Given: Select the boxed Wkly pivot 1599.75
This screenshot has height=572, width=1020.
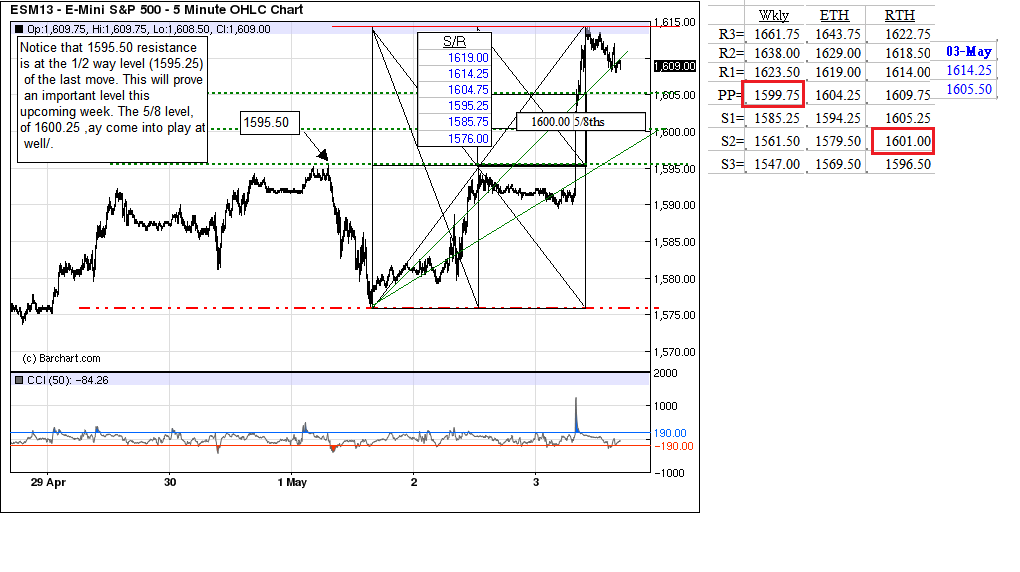Looking at the screenshot, I should 773,94.
